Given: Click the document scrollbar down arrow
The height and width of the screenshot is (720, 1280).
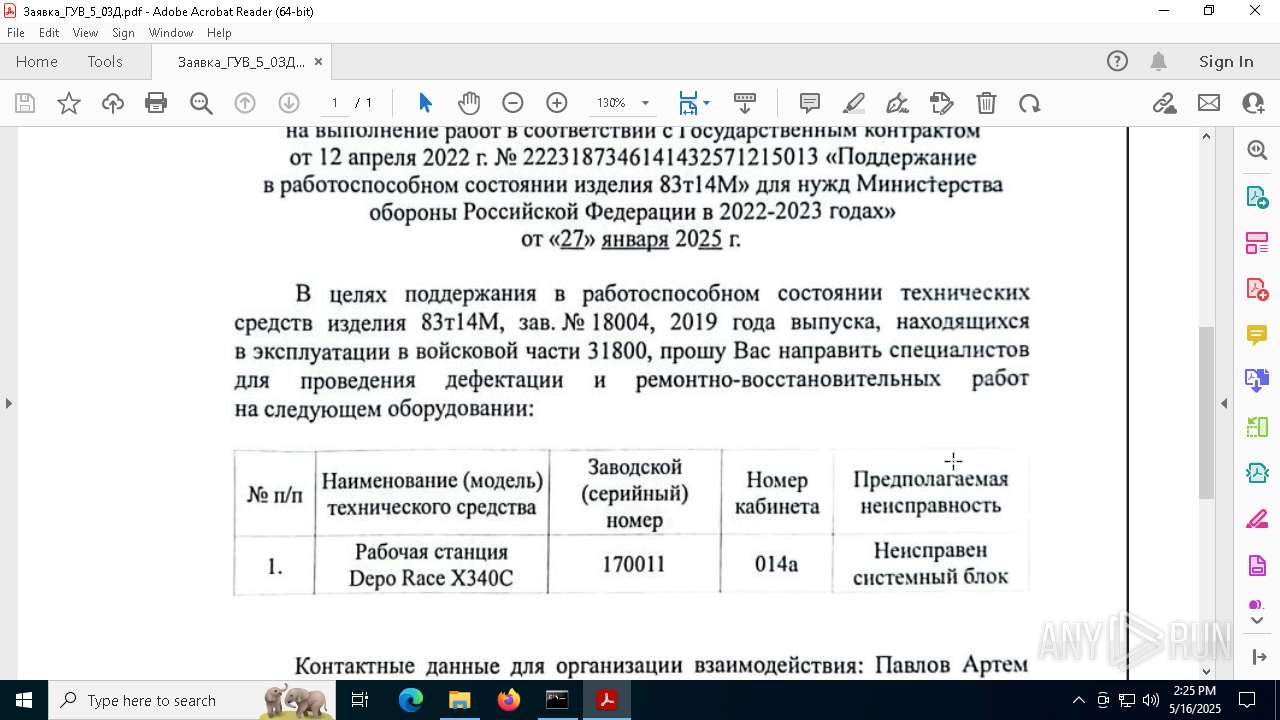Looking at the screenshot, I should (x=1206, y=671).
